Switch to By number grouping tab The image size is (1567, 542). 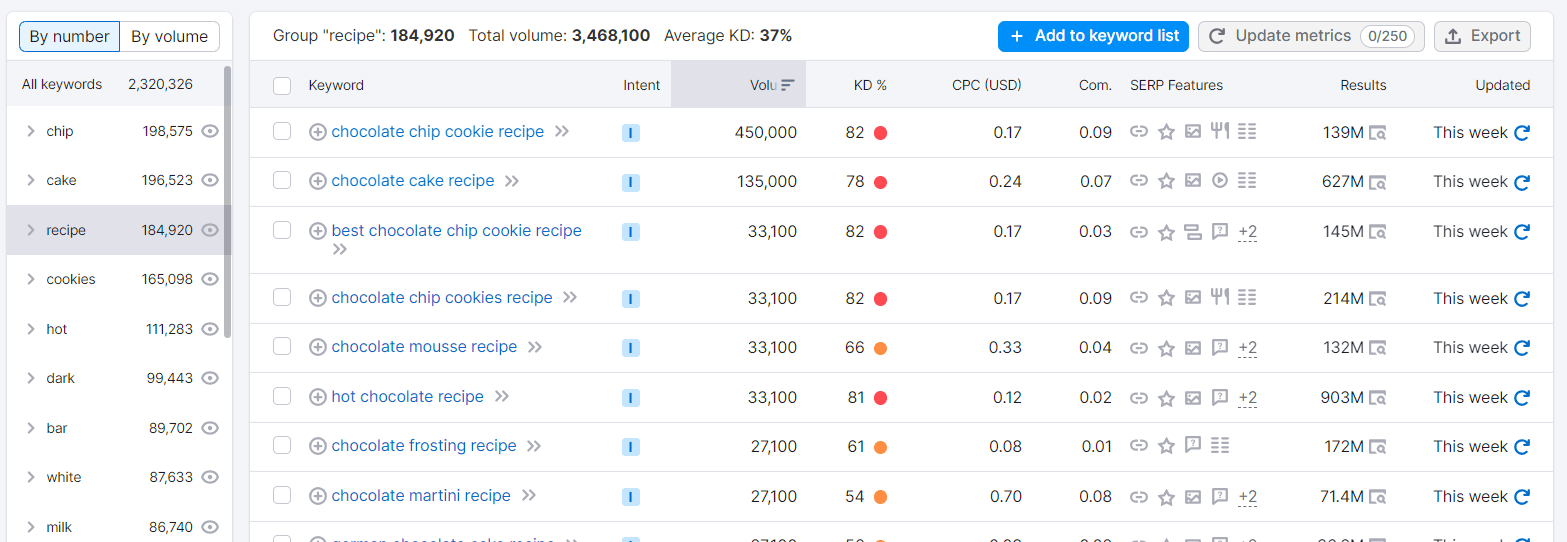tap(70, 37)
